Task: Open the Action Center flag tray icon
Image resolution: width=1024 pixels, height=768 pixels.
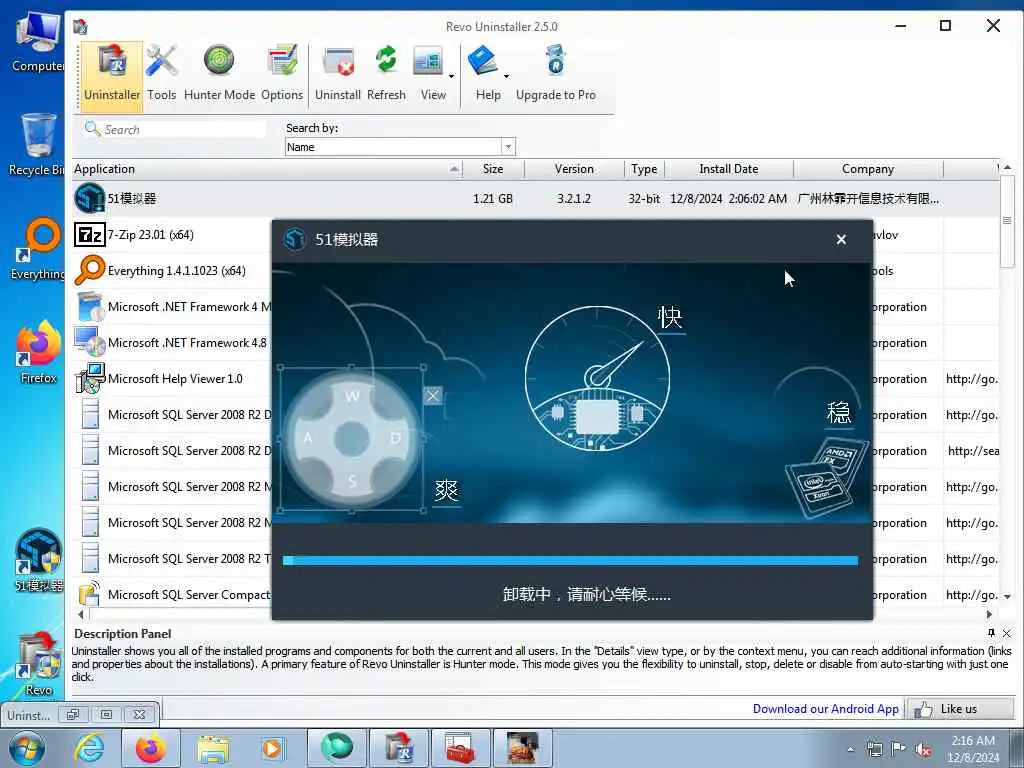Action: (x=899, y=749)
